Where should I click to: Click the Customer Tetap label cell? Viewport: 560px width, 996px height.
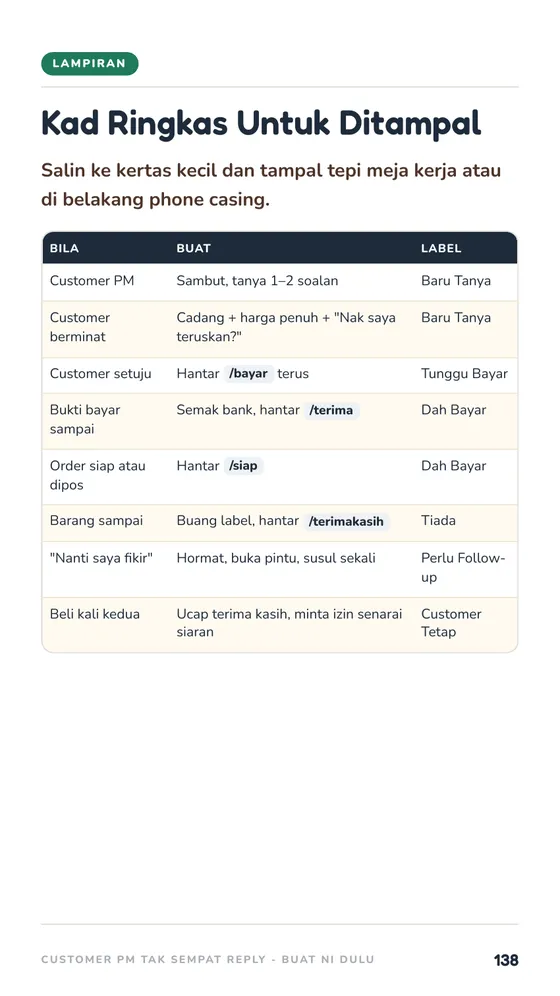(451, 623)
